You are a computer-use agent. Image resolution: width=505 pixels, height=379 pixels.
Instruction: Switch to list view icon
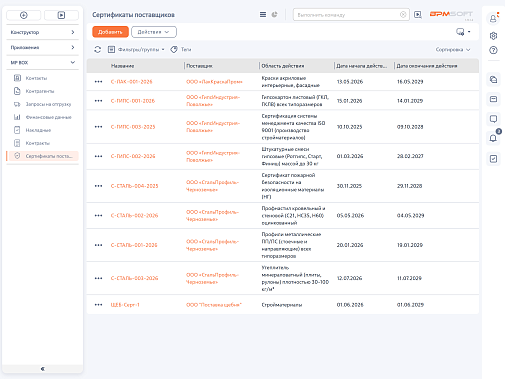[x=263, y=15]
